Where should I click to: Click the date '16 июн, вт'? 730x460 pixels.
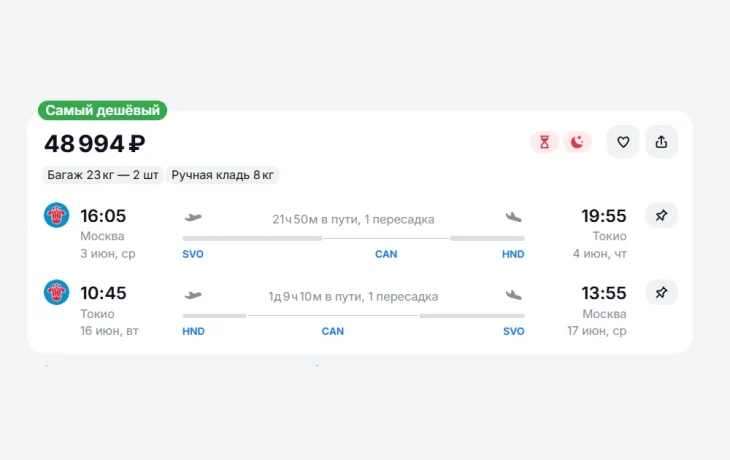click(x=109, y=331)
